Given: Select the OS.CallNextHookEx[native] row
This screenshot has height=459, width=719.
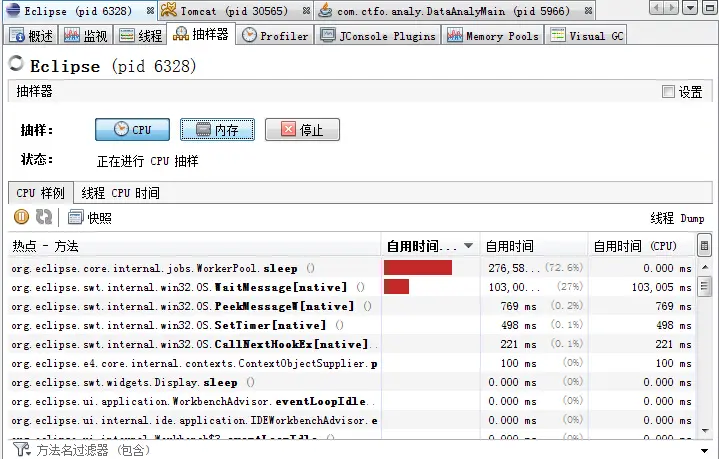Looking at the screenshot, I should 352,344.
